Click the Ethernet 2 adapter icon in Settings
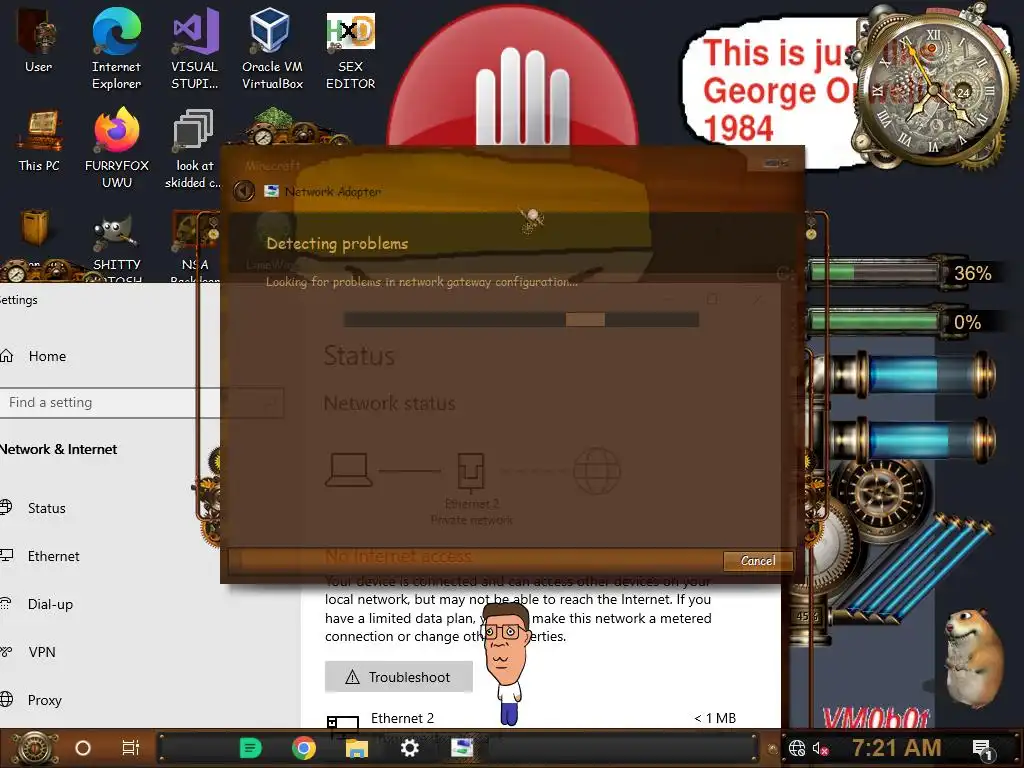Image resolution: width=1024 pixels, height=768 pixels. point(343,724)
